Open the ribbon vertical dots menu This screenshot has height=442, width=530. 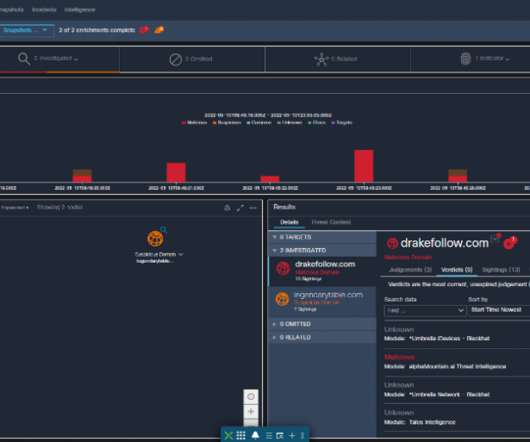pyautogui.click(x=303, y=436)
